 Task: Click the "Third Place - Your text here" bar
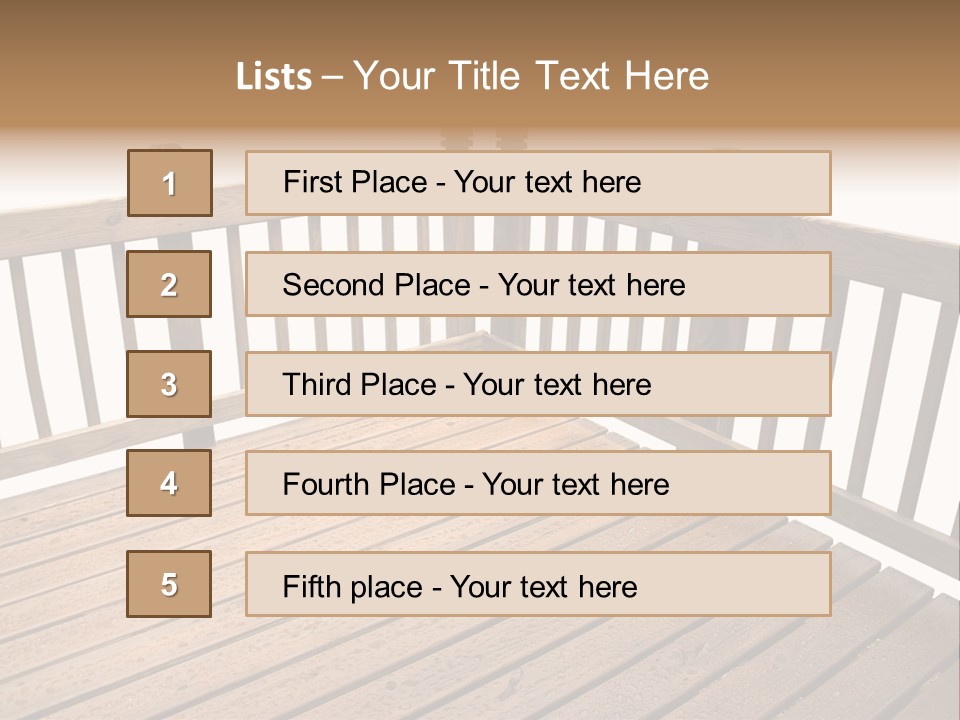click(538, 384)
